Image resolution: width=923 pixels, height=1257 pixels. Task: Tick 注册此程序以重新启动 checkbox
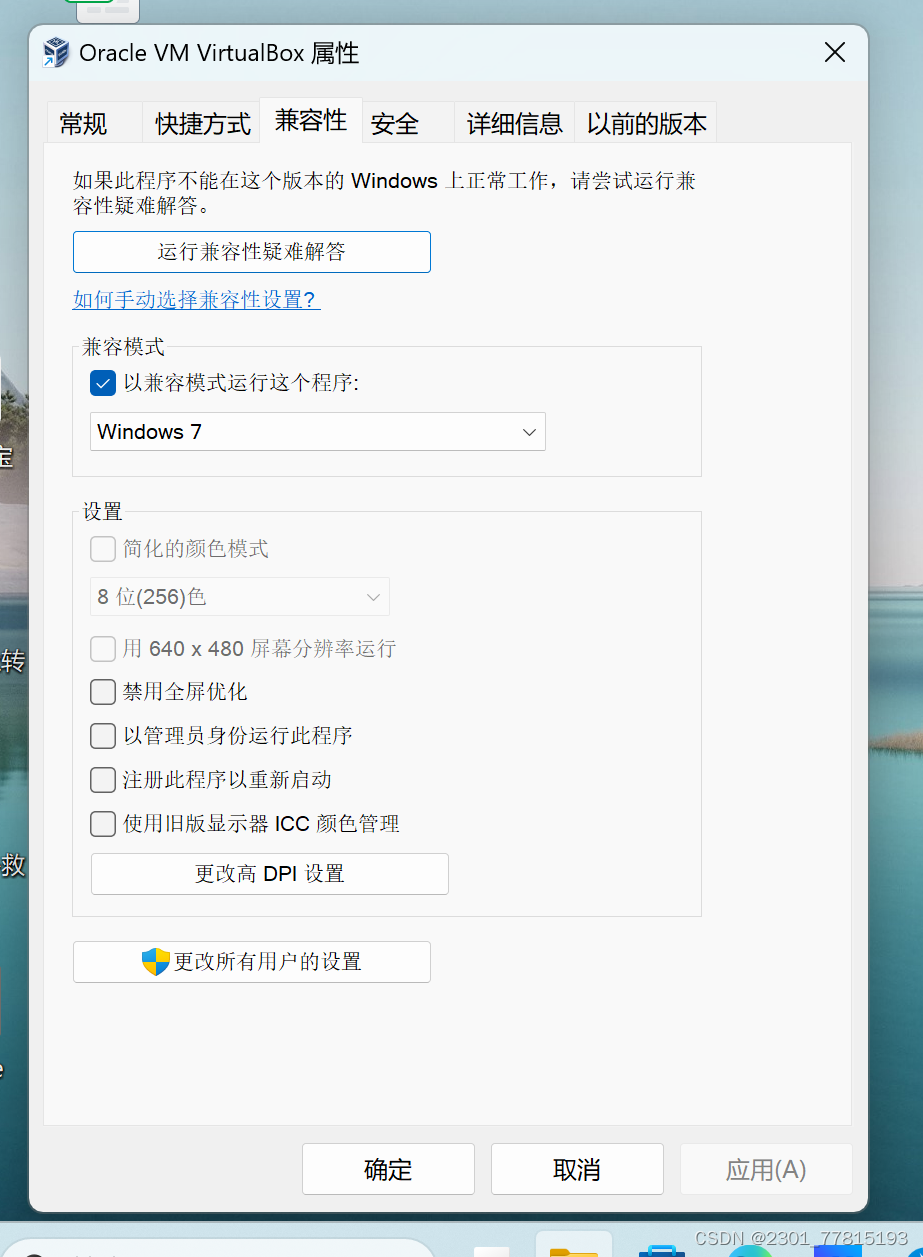(103, 779)
